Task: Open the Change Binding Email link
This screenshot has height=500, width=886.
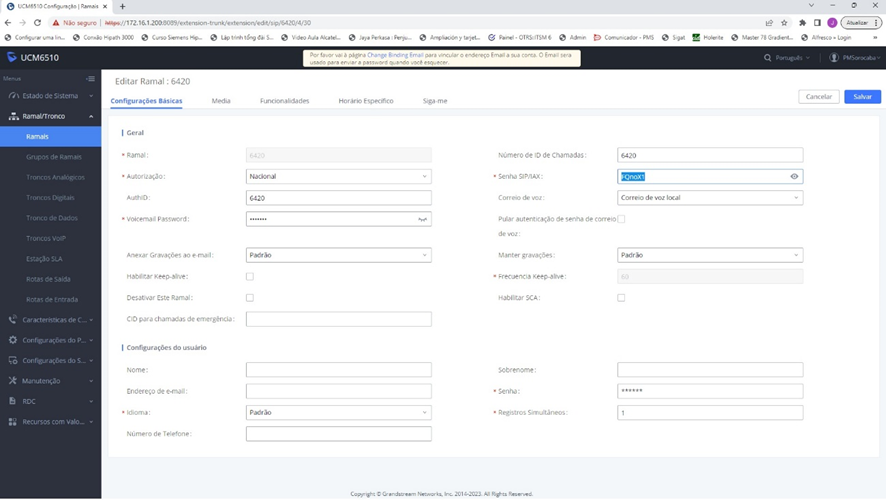Action: click(395, 55)
